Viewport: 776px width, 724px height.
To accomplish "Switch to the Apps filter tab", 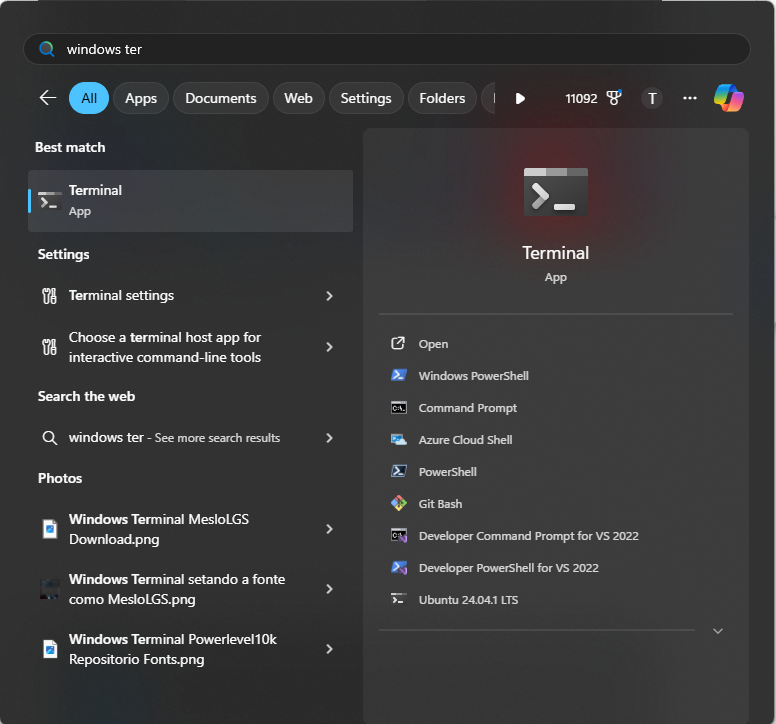I will coord(141,98).
